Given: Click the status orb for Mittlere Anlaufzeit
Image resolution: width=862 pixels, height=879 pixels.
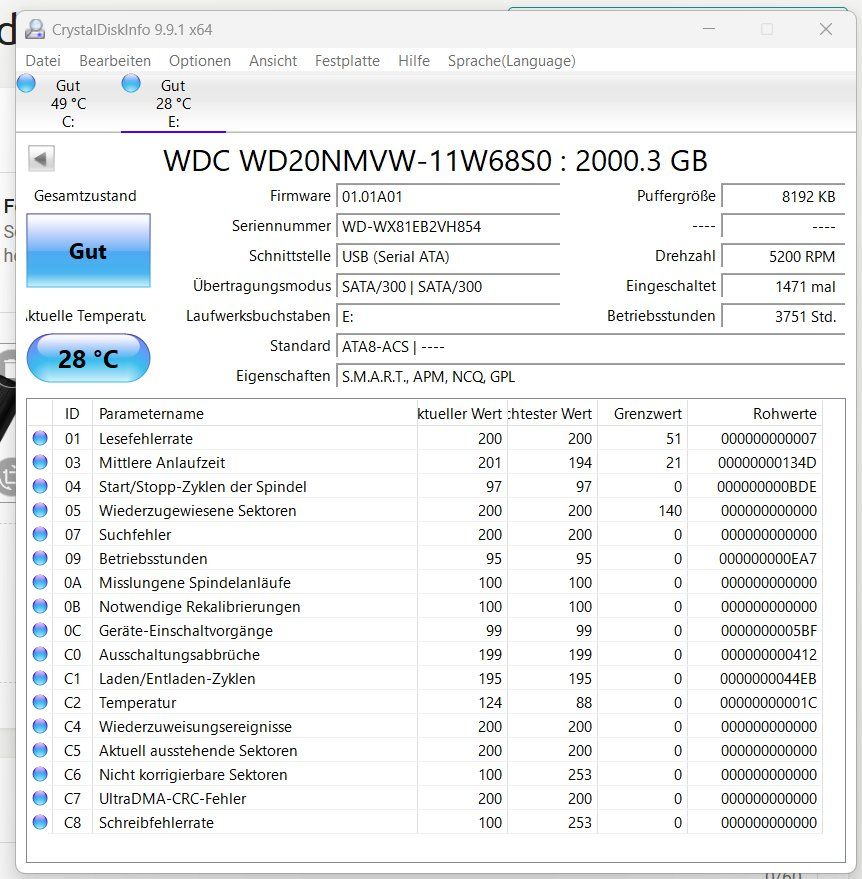Looking at the screenshot, I should point(40,462).
